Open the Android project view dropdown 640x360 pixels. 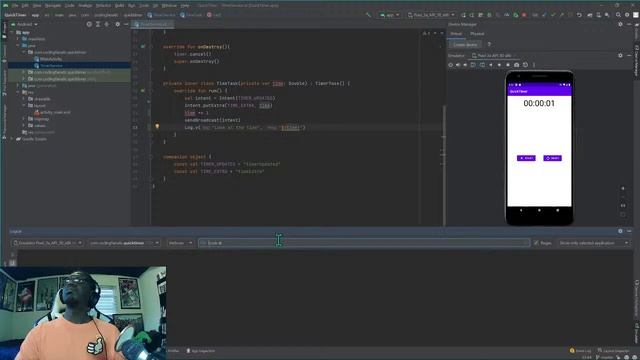(x=24, y=24)
